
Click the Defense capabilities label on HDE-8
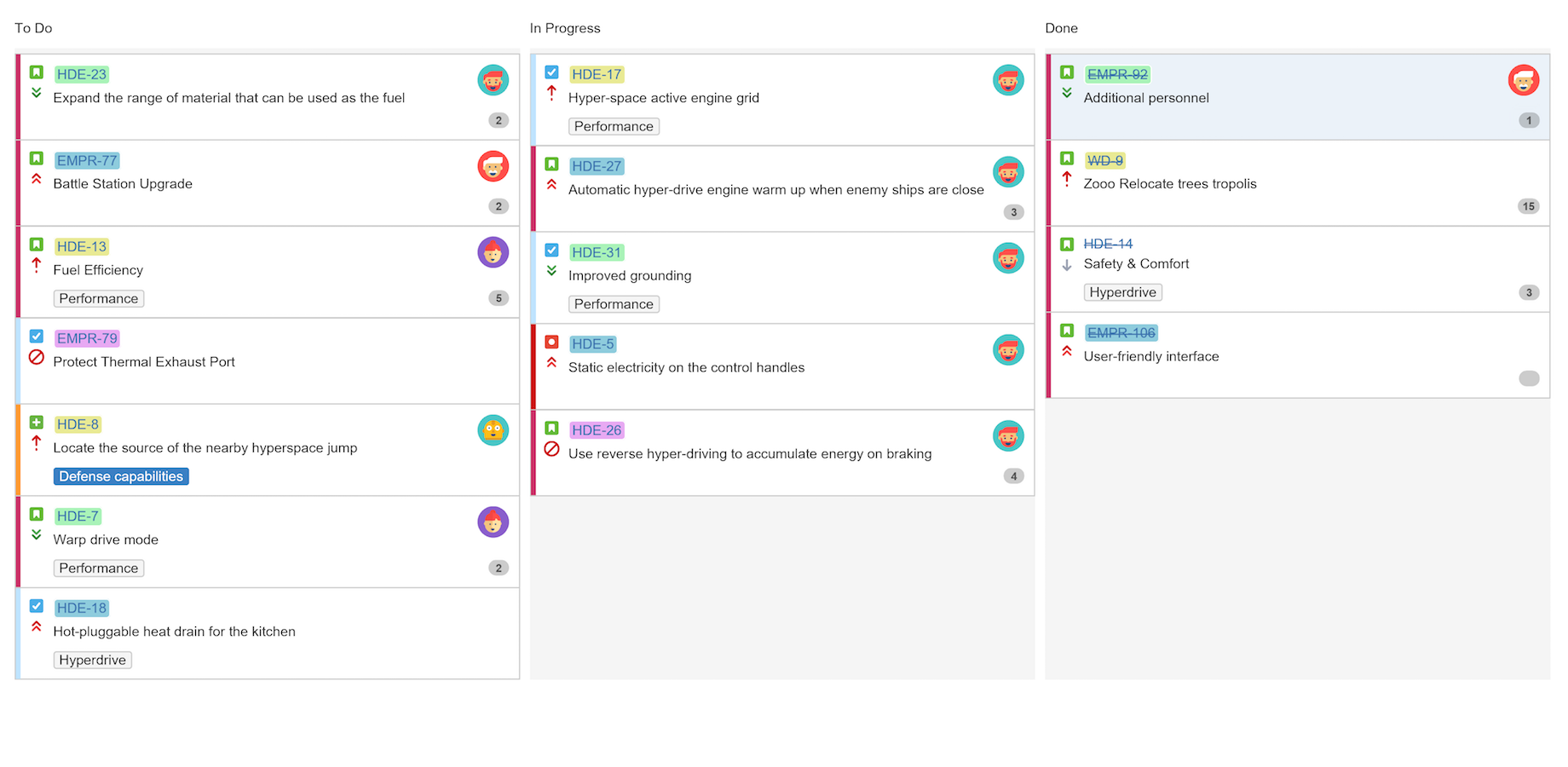120,476
